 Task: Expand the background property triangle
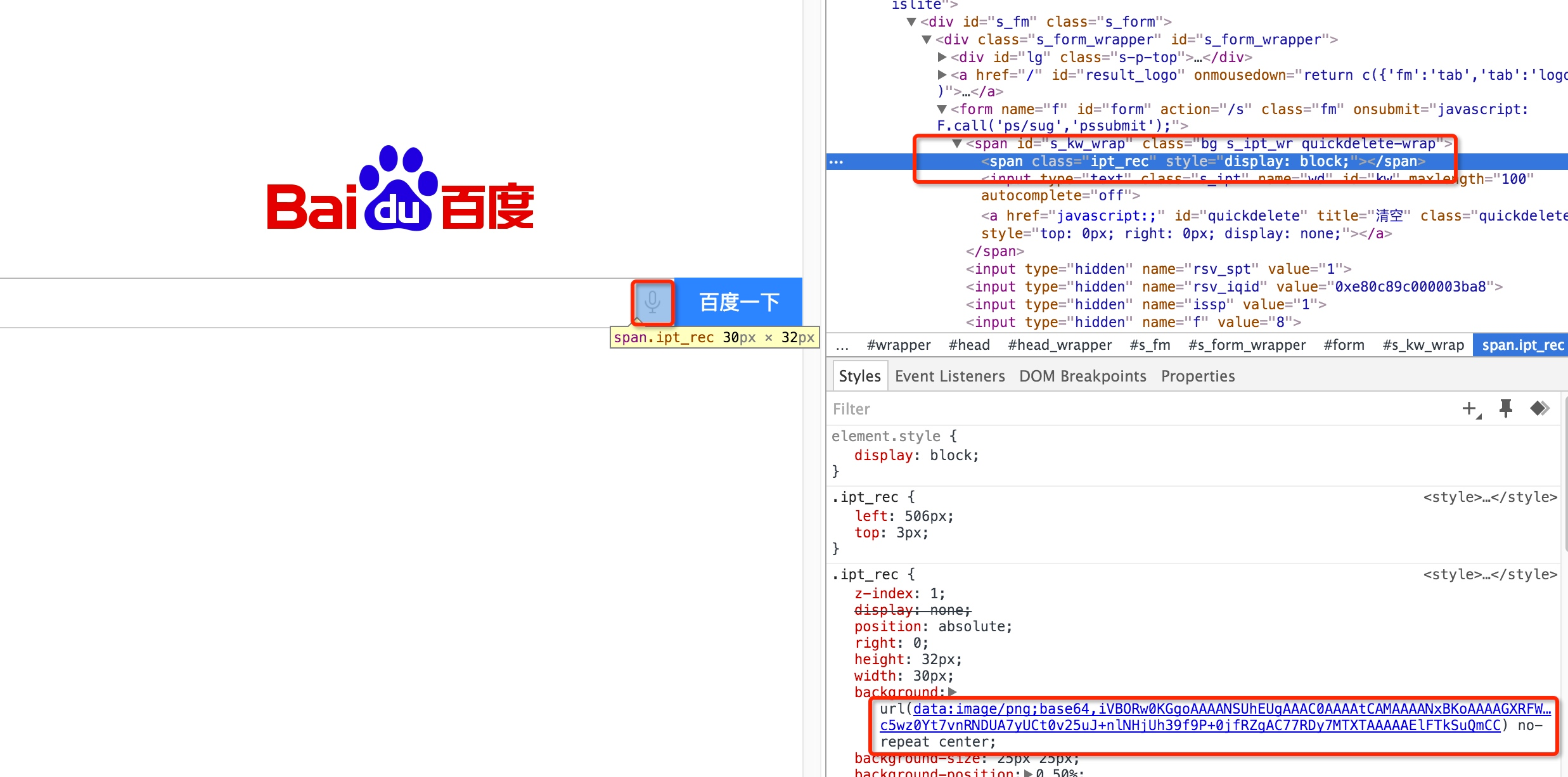pos(952,692)
